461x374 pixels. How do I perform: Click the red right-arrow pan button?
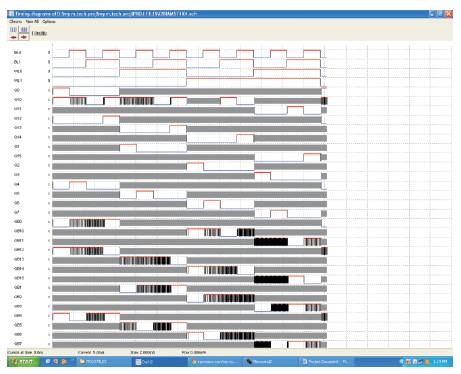tap(24, 37)
